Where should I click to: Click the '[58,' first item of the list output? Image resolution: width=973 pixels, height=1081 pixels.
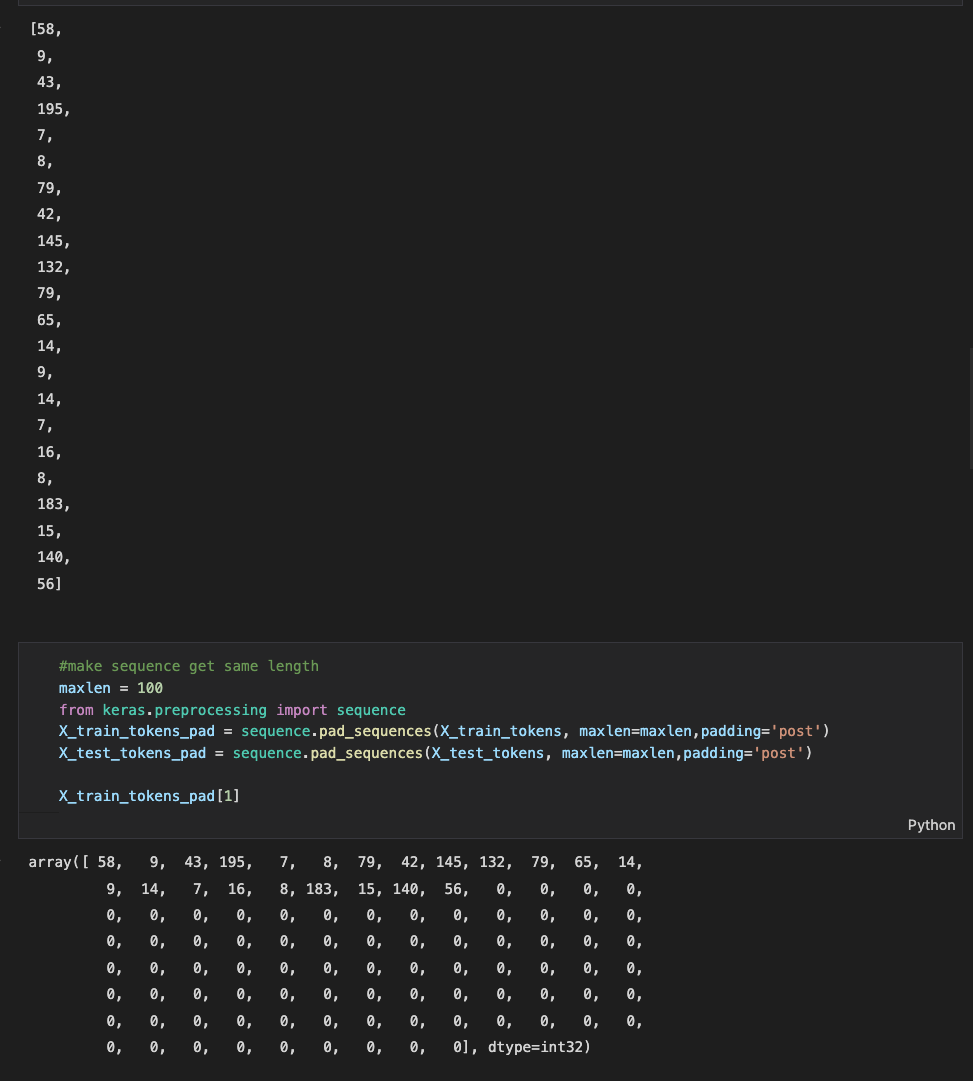pos(46,29)
